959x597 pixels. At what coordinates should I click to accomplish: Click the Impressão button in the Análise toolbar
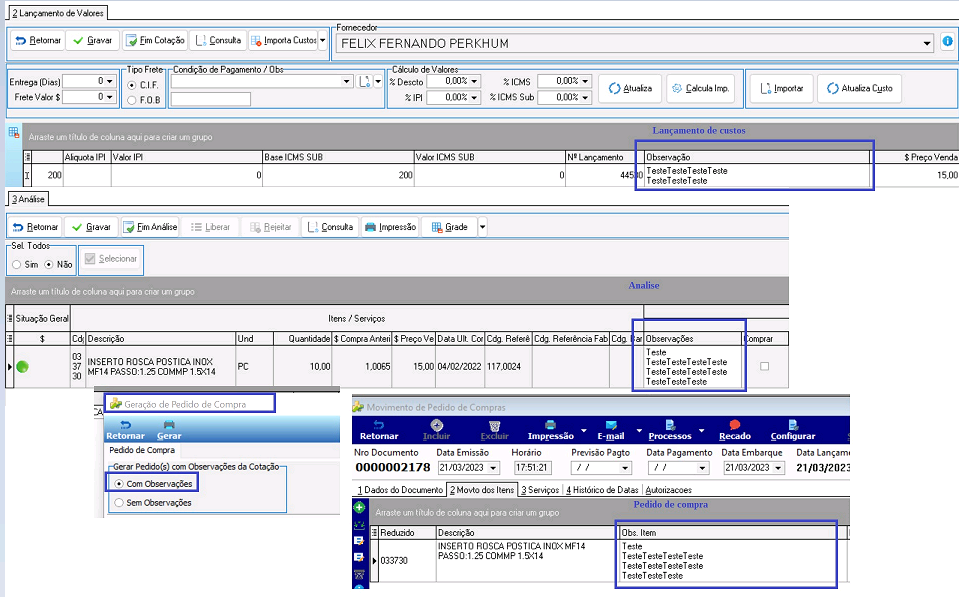coord(390,227)
